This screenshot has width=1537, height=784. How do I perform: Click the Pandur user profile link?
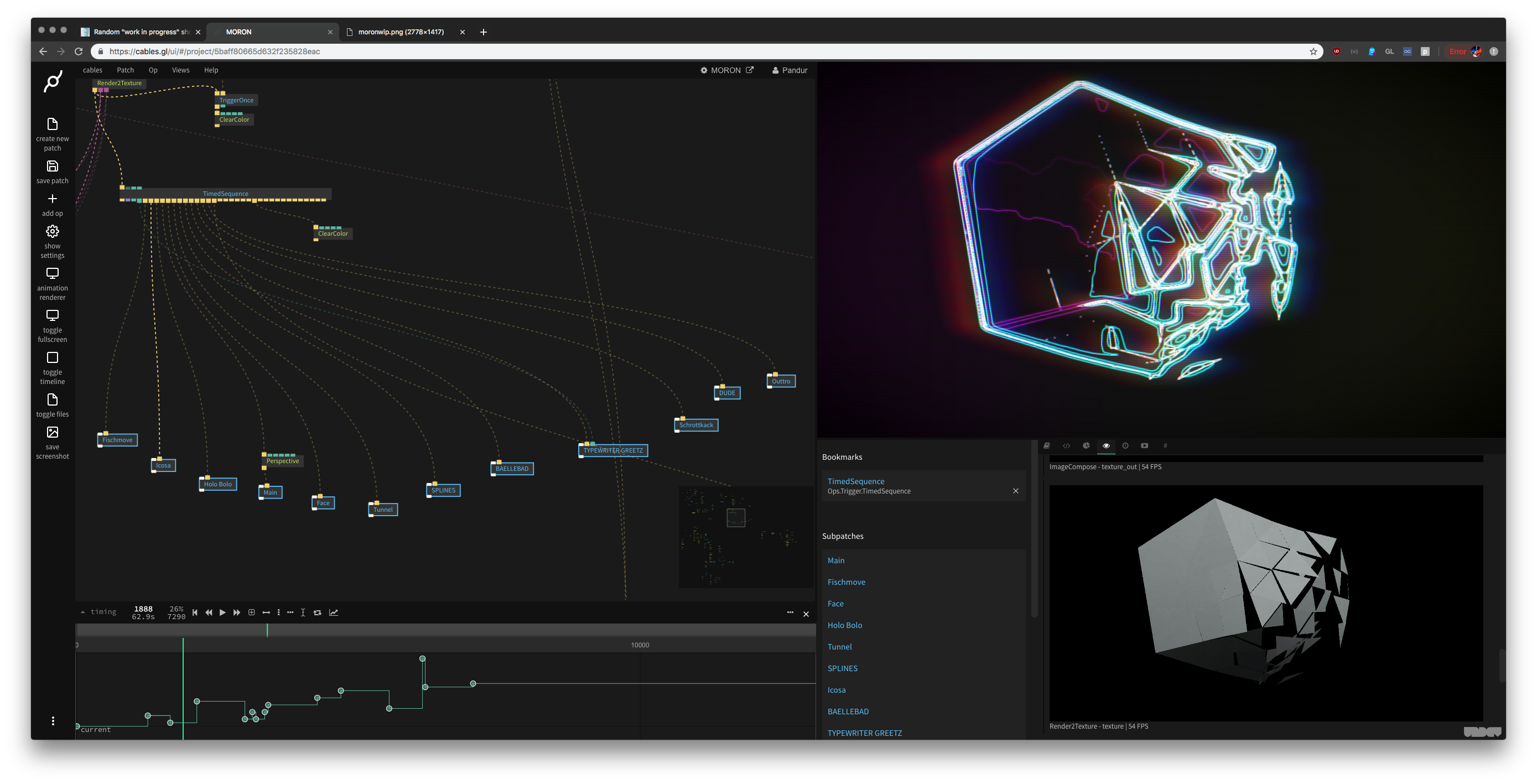tap(790, 70)
